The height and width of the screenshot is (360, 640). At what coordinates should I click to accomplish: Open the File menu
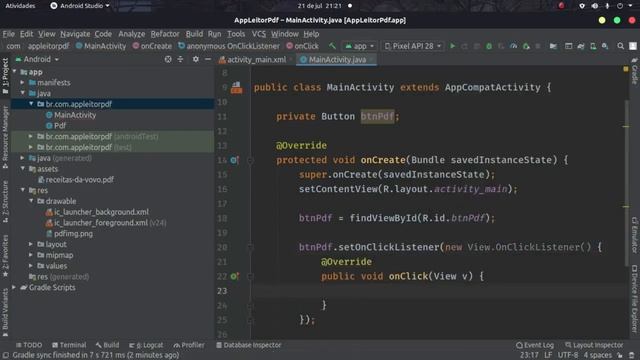(x=9, y=34)
